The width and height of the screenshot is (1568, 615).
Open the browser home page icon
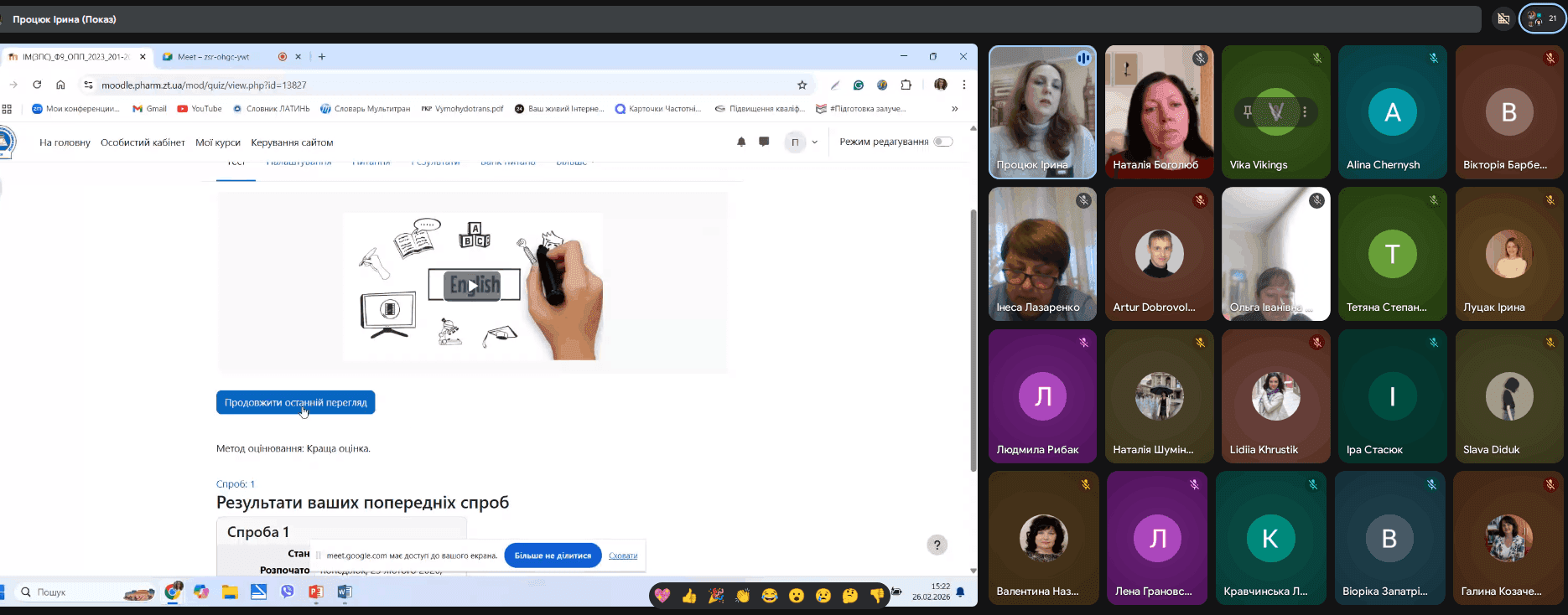[x=60, y=85]
